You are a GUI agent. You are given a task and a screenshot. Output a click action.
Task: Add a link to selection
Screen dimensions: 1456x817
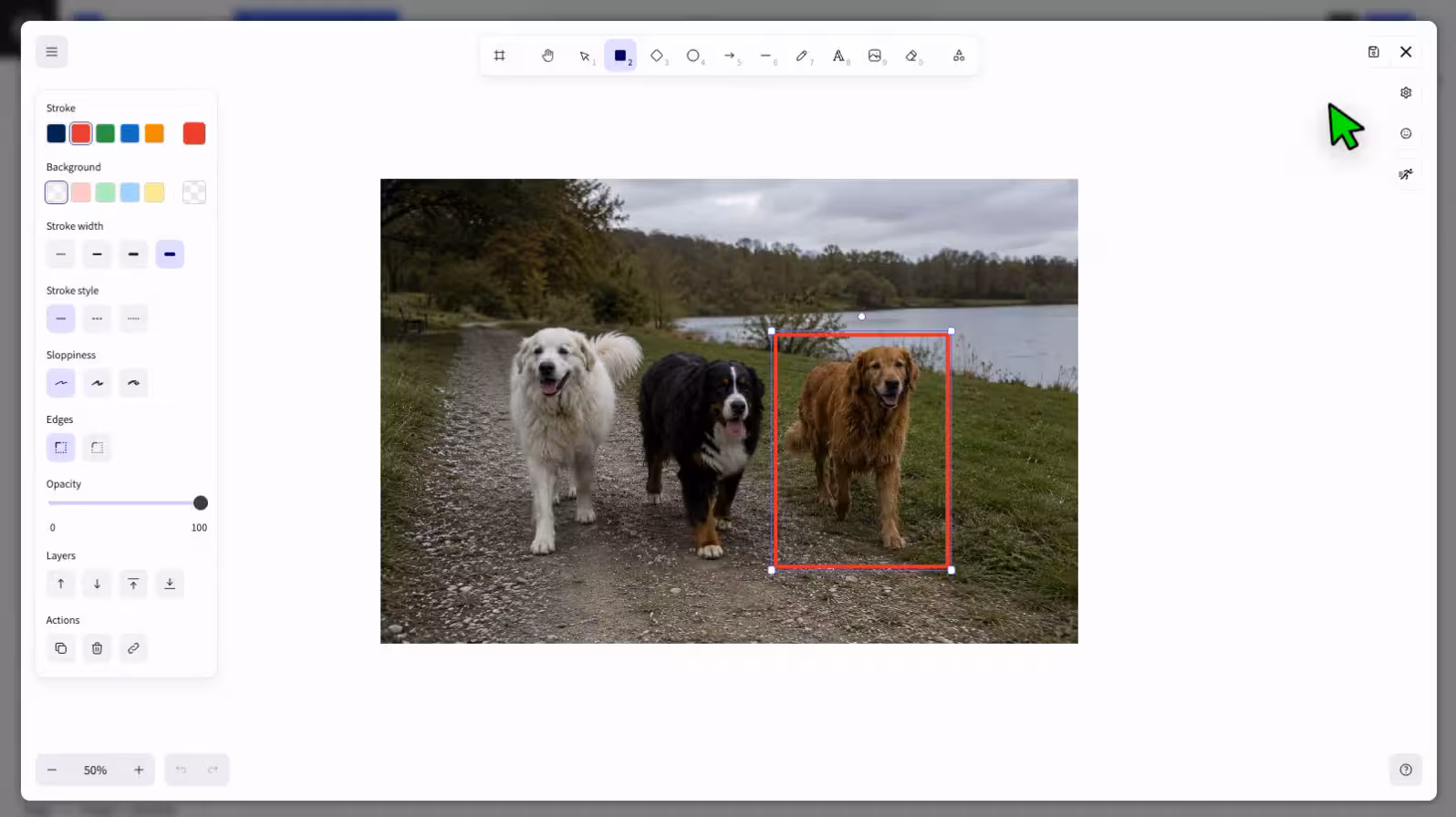(x=133, y=648)
